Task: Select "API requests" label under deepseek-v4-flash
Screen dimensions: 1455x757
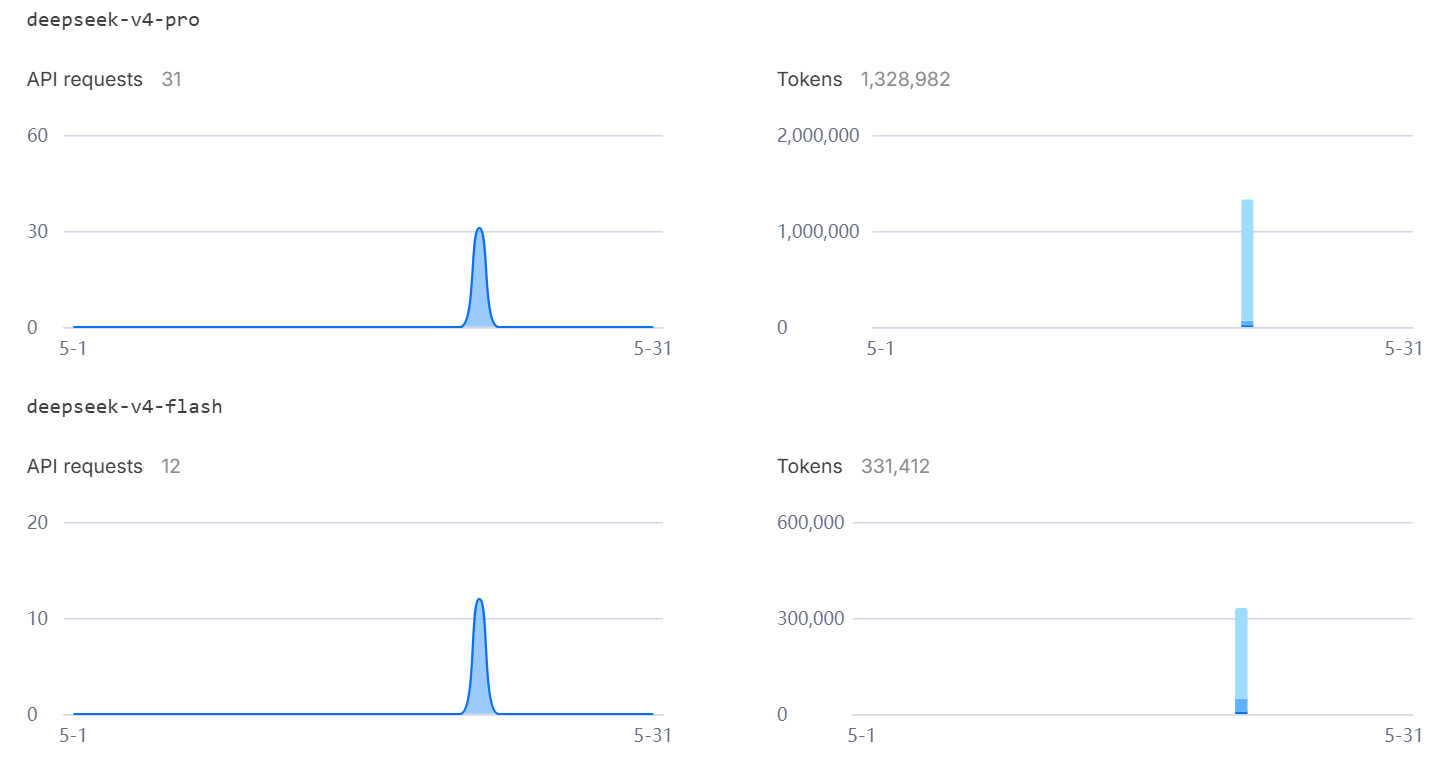Action: pos(85,466)
